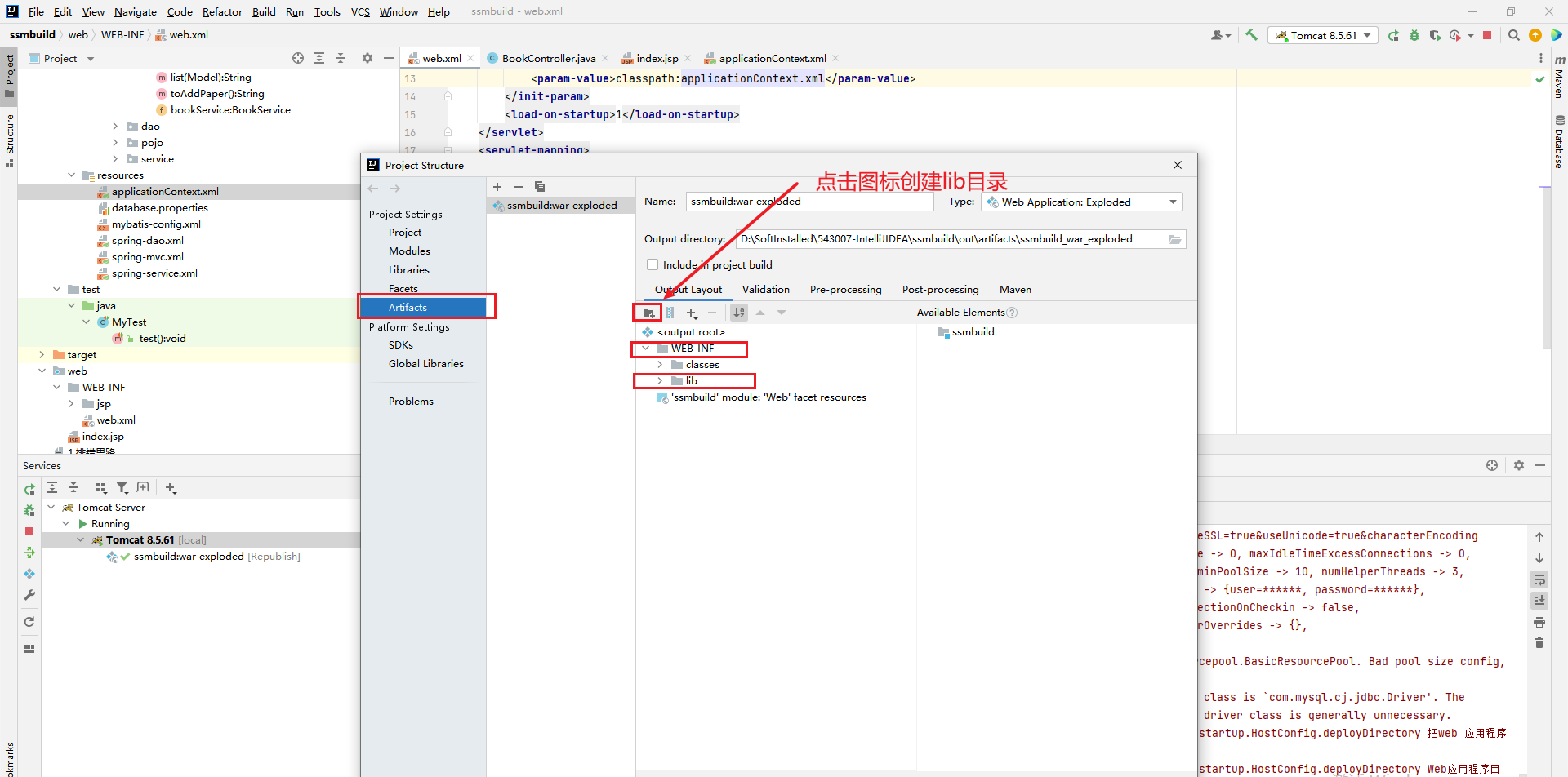The width and height of the screenshot is (1568, 777).
Task: Click Expand All icon in Services toolbar
Action: 52,487
